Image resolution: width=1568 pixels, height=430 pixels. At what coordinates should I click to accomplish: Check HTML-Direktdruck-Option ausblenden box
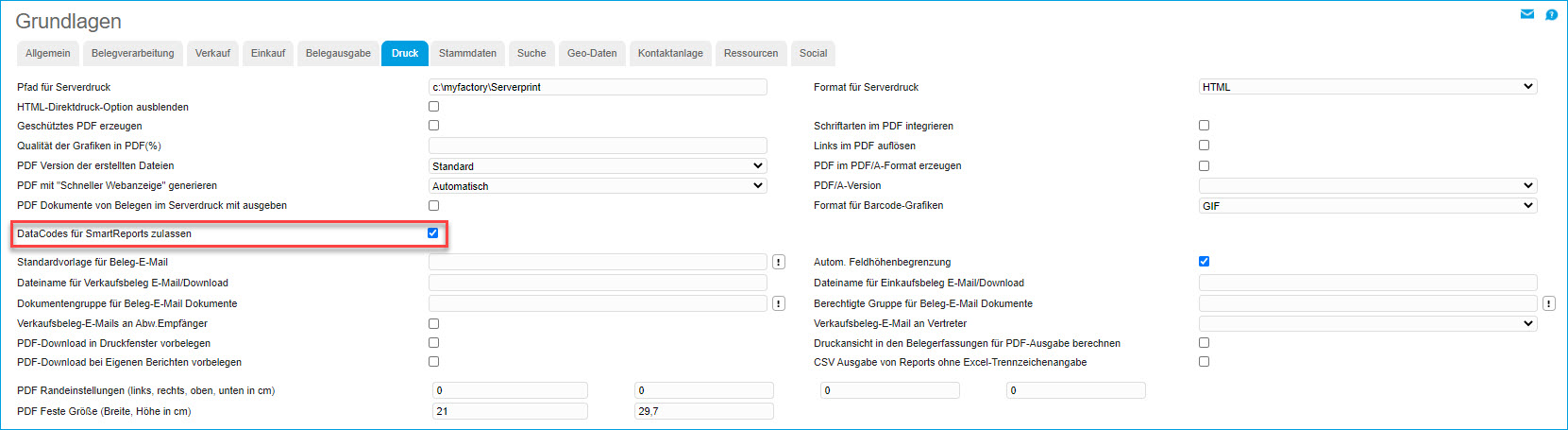433,106
